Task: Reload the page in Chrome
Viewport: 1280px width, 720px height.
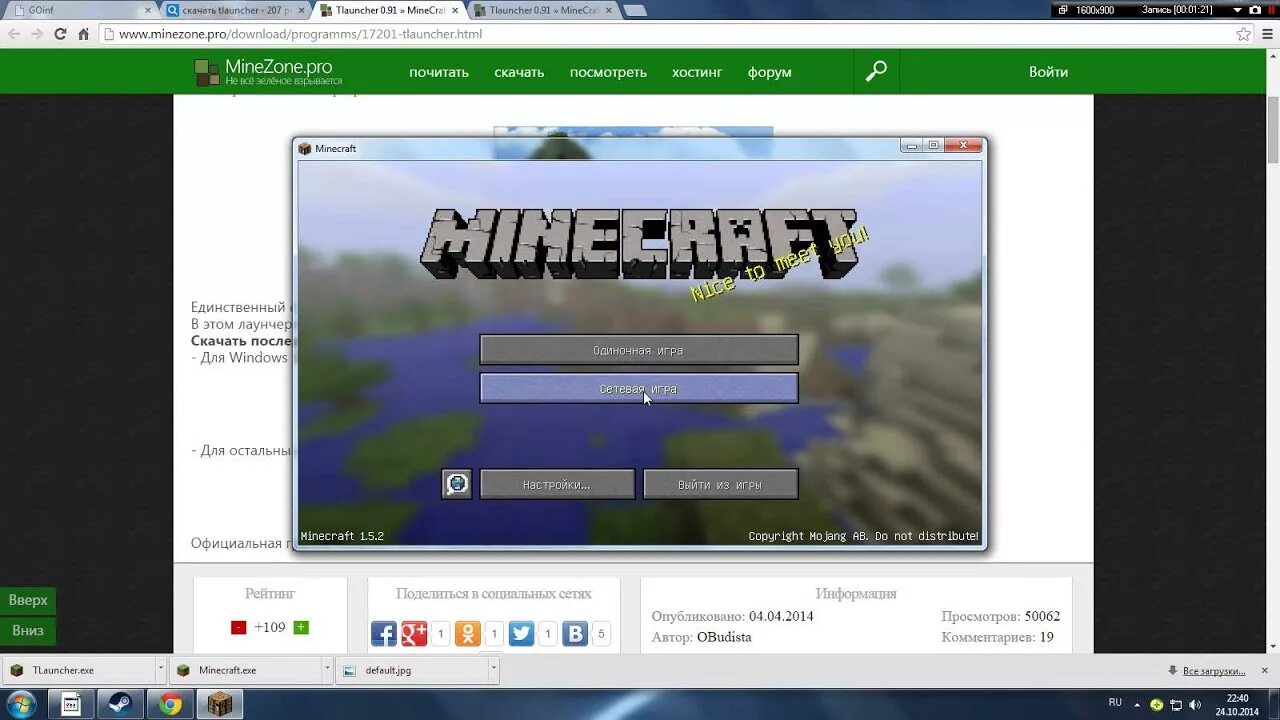Action: (x=59, y=33)
